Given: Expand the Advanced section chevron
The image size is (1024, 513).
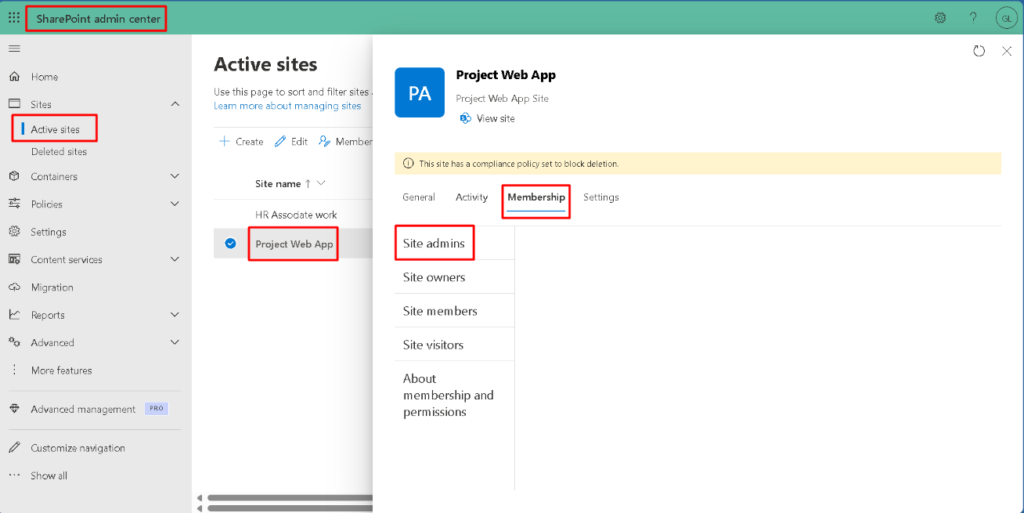Looking at the screenshot, I should tap(175, 342).
